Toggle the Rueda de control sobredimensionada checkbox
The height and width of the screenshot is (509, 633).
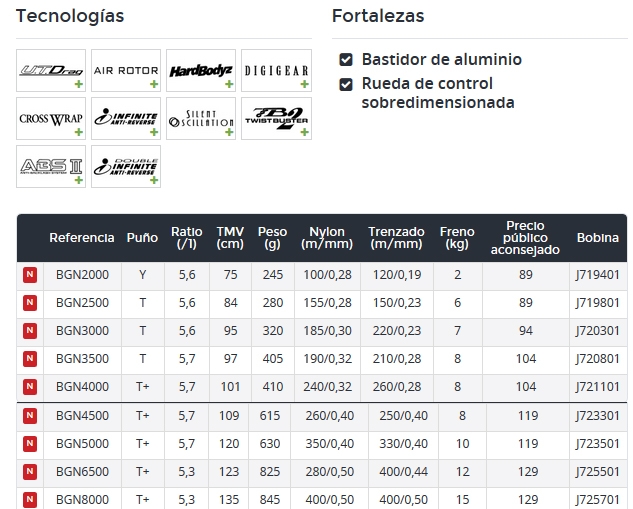click(x=346, y=84)
